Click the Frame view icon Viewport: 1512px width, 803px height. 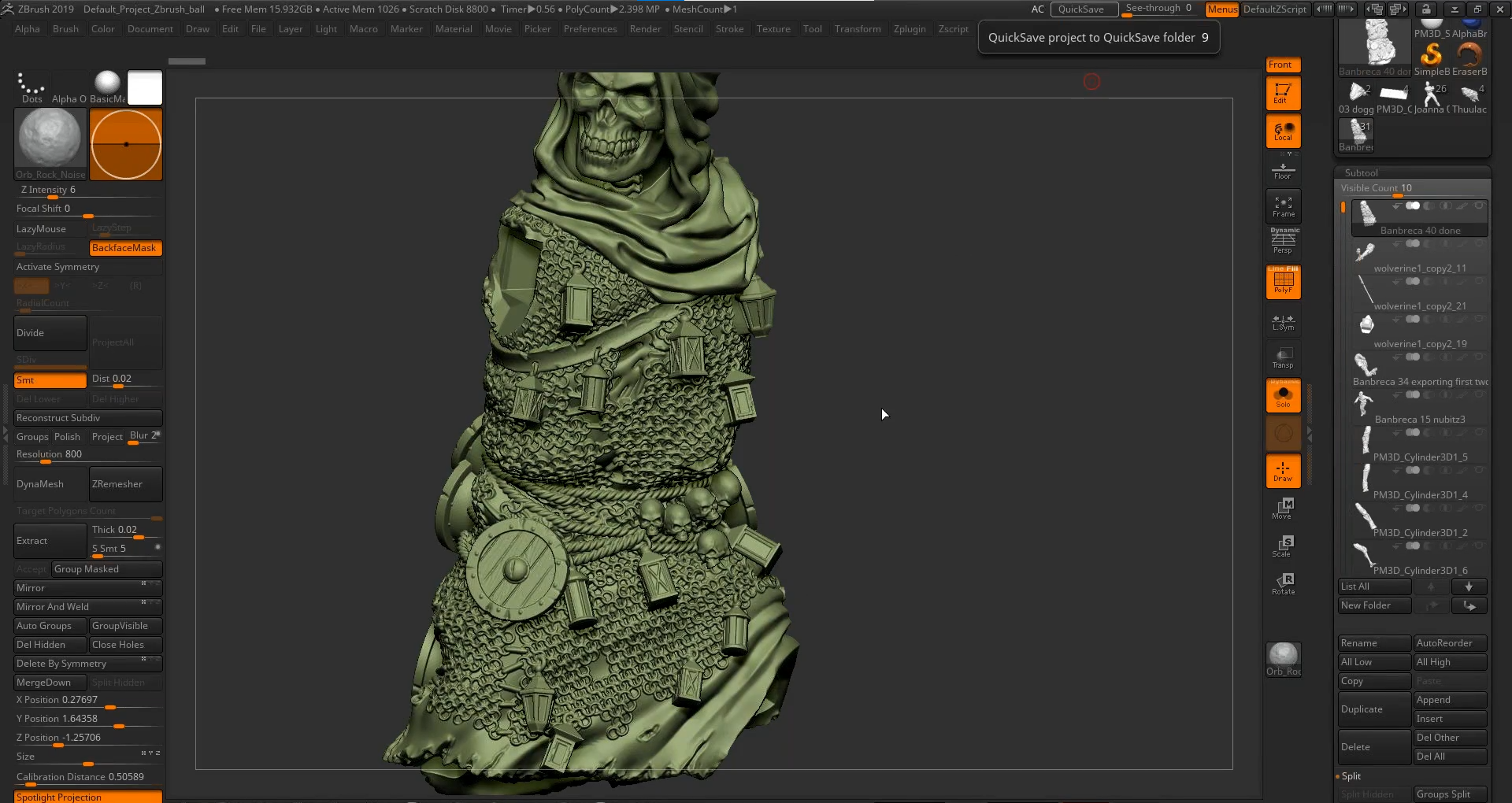(x=1283, y=207)
